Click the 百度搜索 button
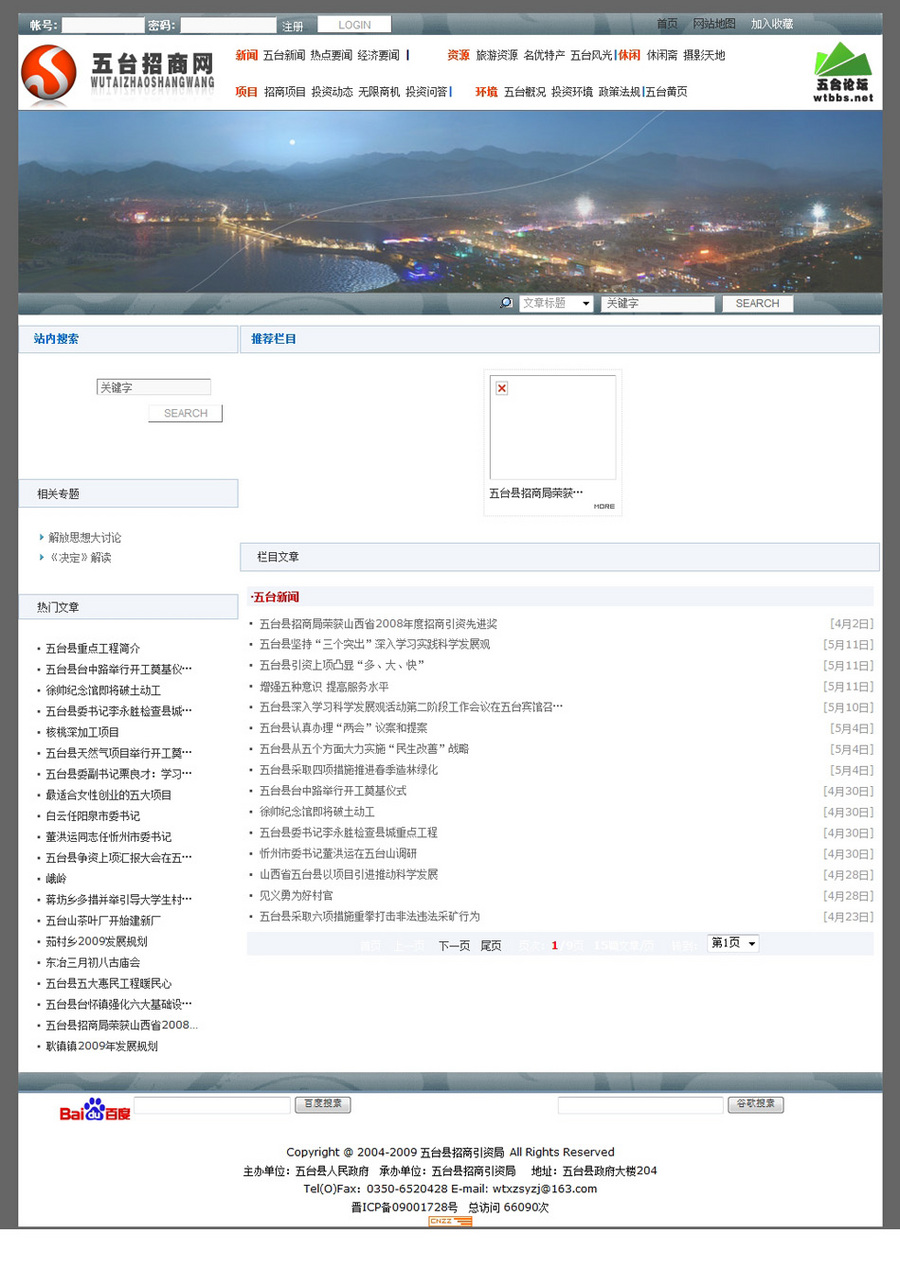The width and height of the screenshot is (900, 1270). click(323, 1105)
